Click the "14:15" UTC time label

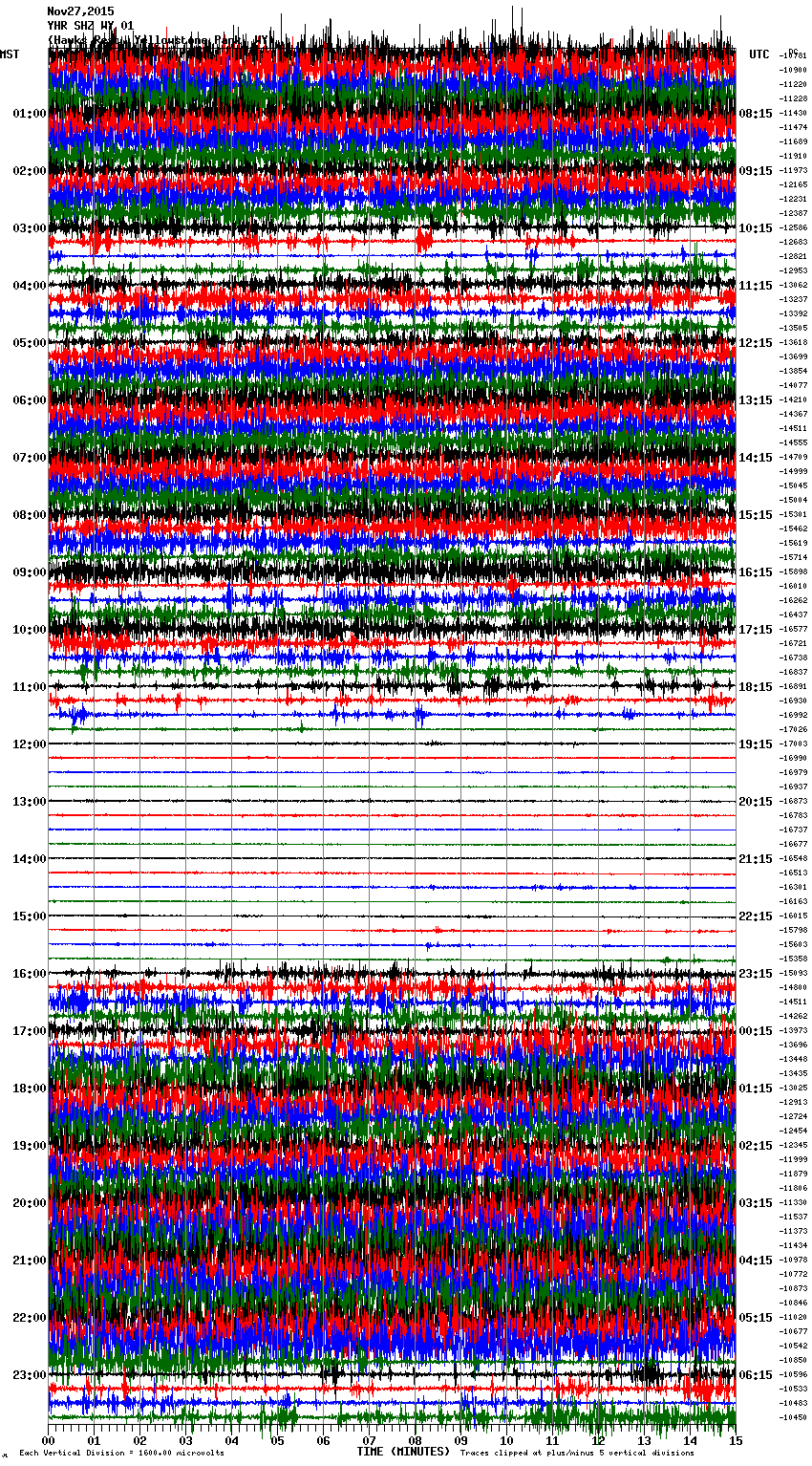[756, 458]
